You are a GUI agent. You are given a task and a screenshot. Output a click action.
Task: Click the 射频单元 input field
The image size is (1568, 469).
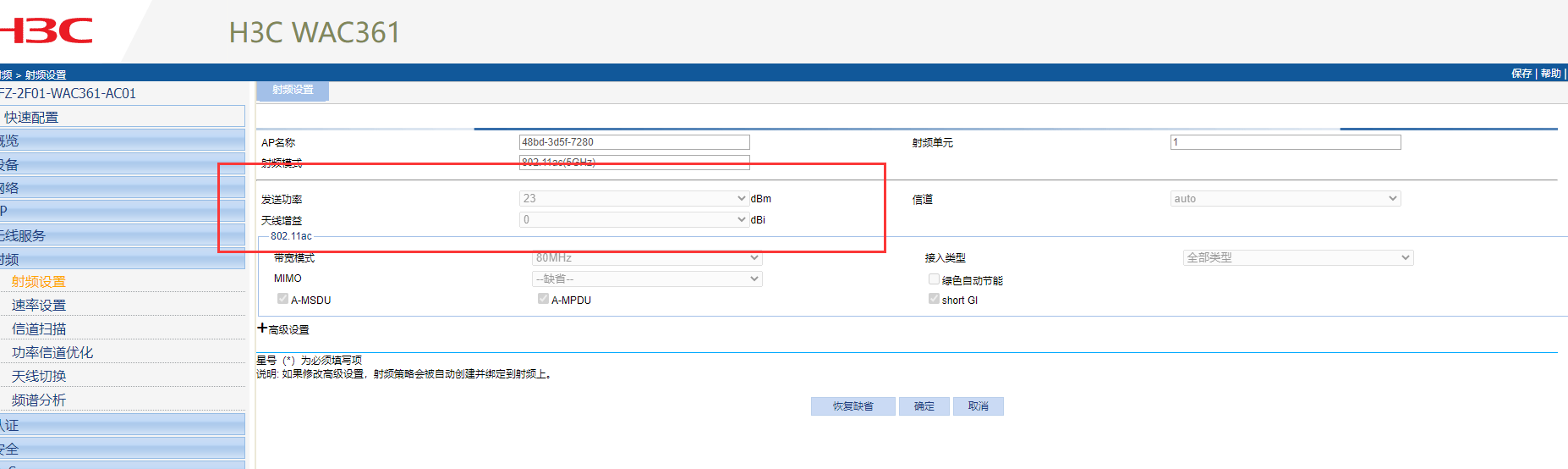[x=1286, y=142]
